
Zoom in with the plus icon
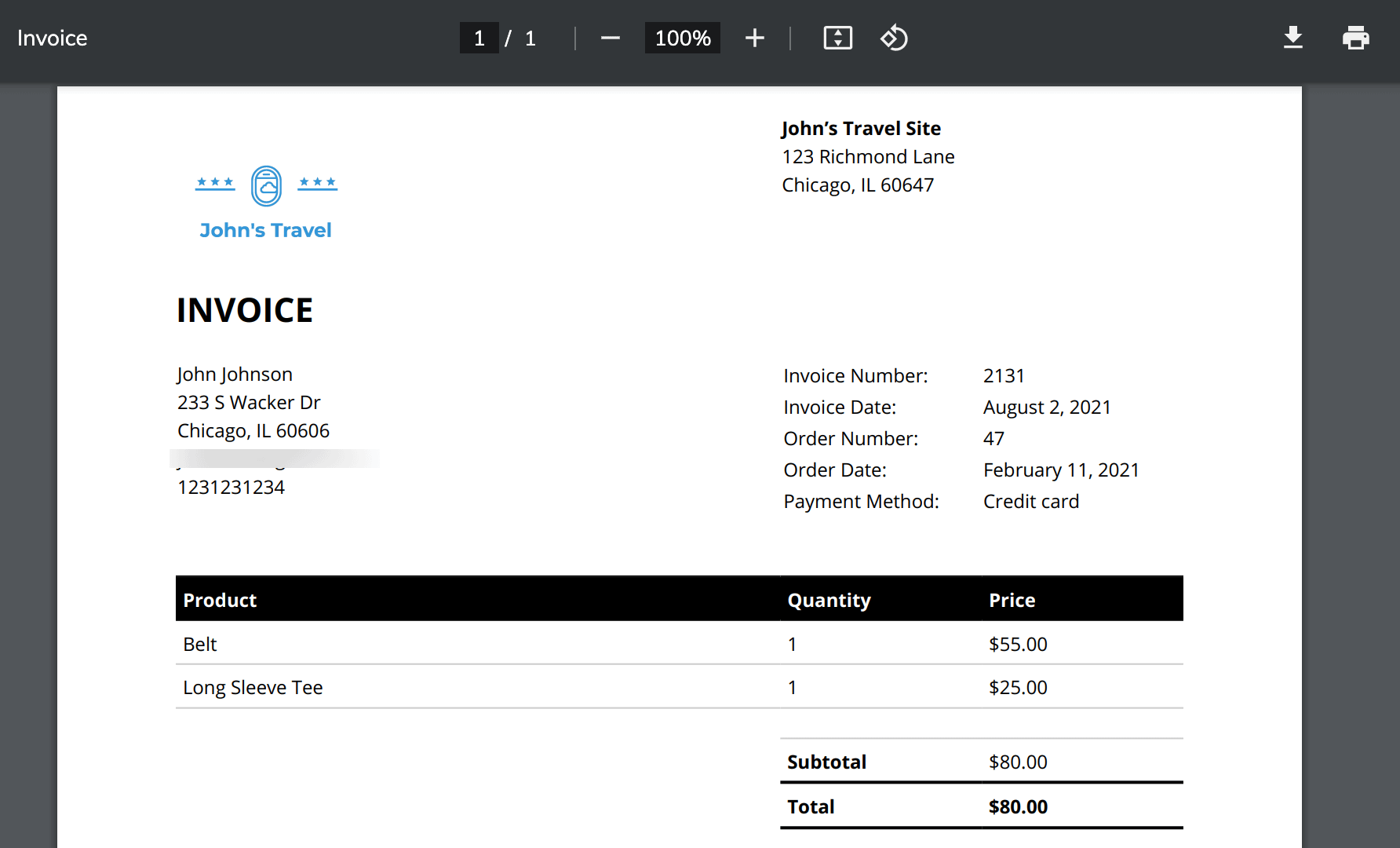pos(754,37)
